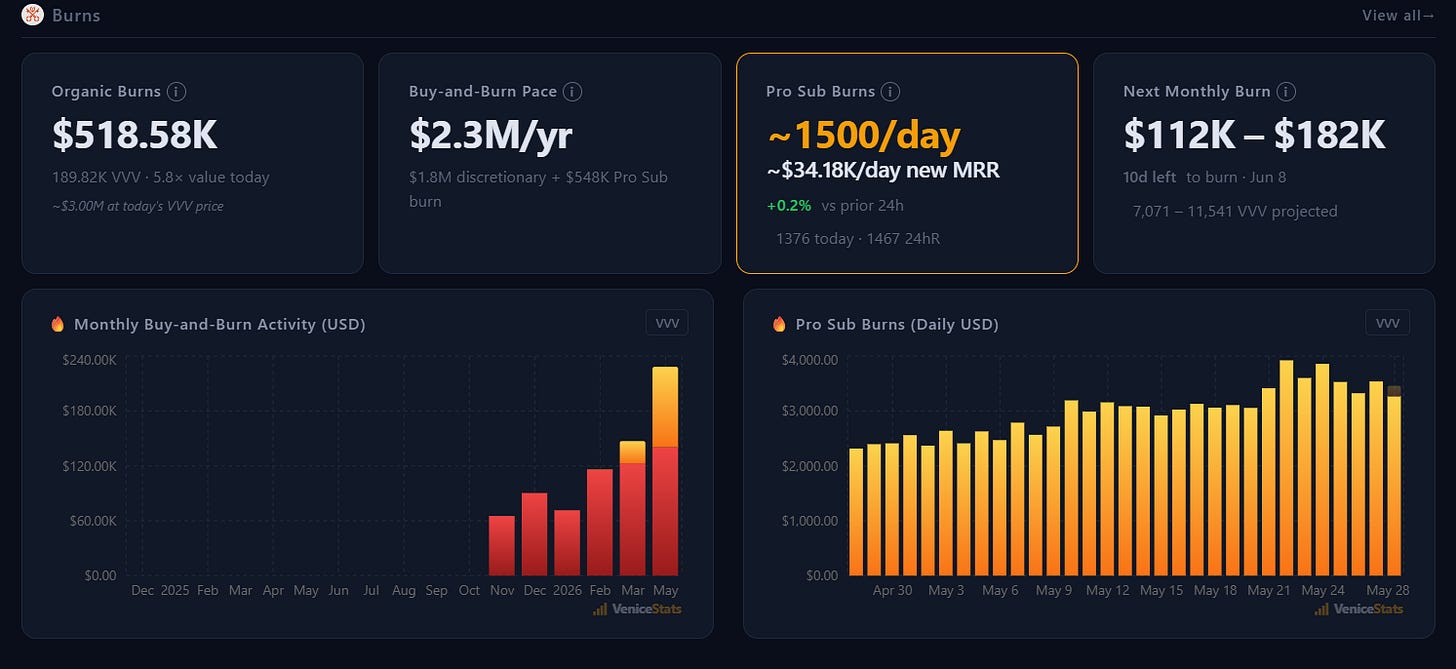Click flame icon of Pro Sub Burns daily chart

779,324
